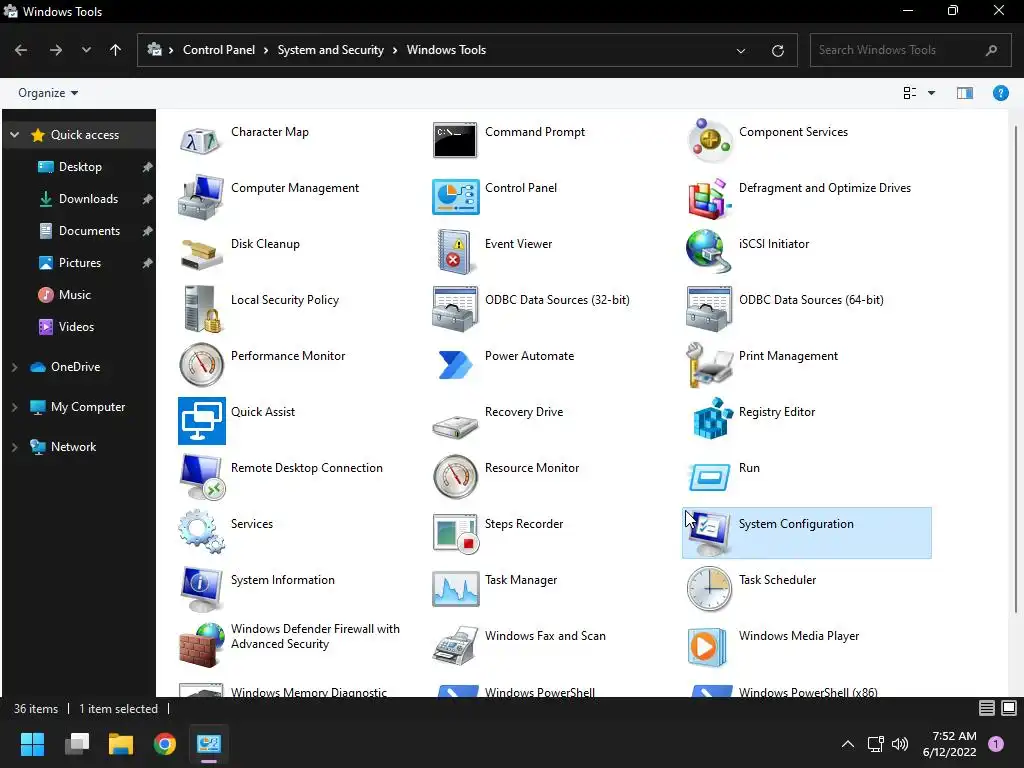The image size is (1024, 768).
Task: Refresh the Windows Tools folder
Action: (x=777, y=50)
